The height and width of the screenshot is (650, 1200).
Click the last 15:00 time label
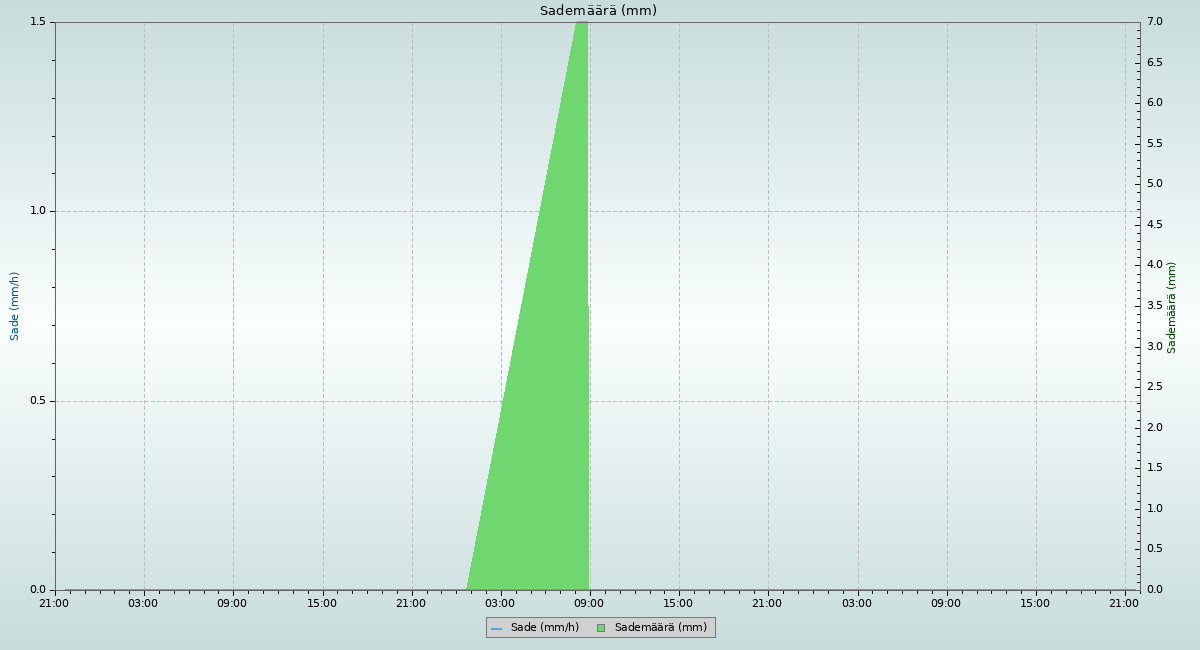[x=1035, y=603]
